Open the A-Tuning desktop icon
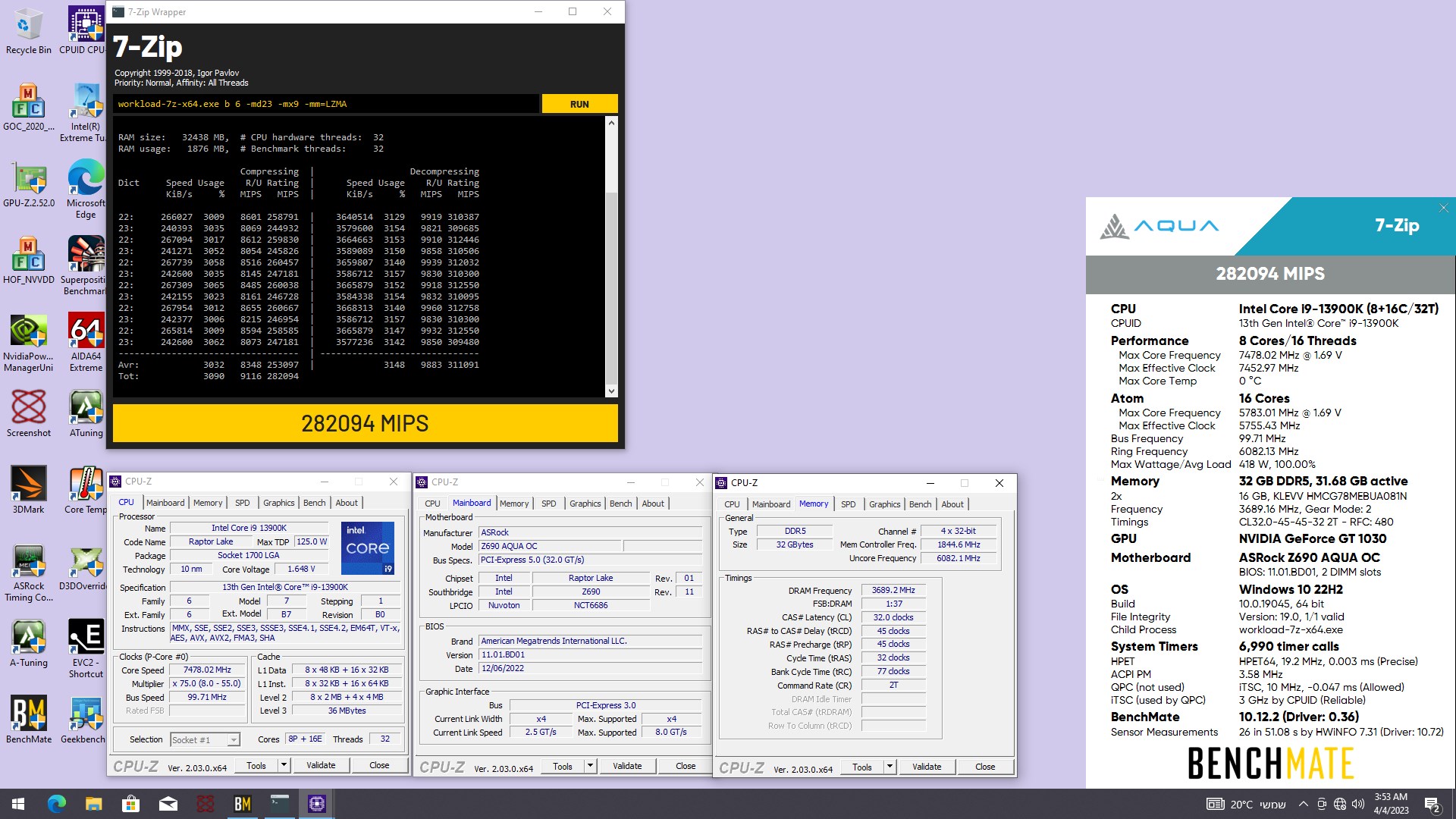The height and width of the screenshot is (819, 1456). 28,644
